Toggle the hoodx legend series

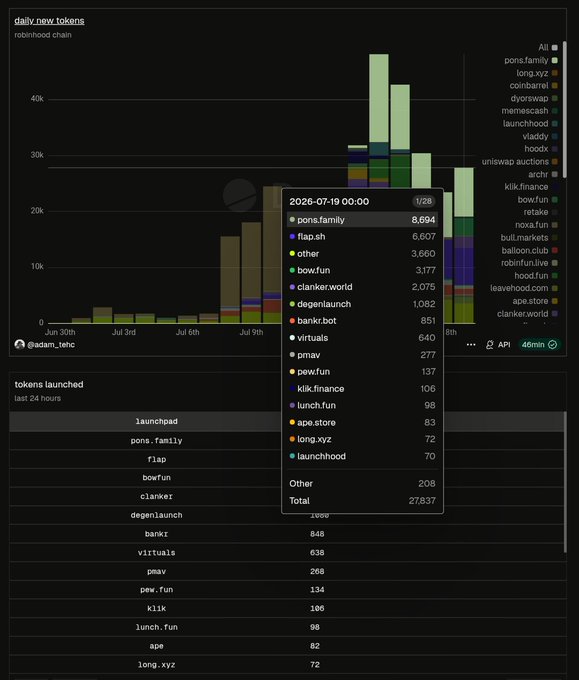[x=541, y=149]
